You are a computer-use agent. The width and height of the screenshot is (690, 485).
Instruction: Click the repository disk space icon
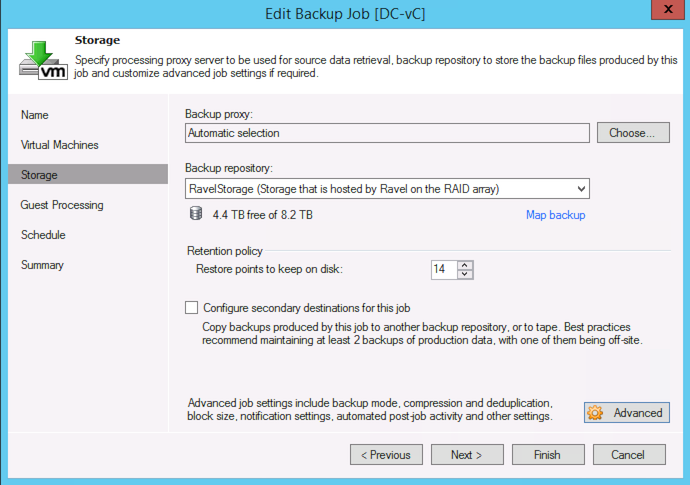(196, 214)
